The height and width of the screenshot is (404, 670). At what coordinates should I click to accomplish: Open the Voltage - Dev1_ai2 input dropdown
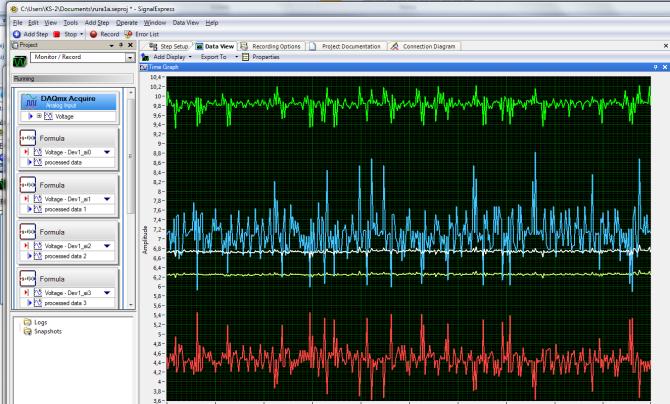107,246
